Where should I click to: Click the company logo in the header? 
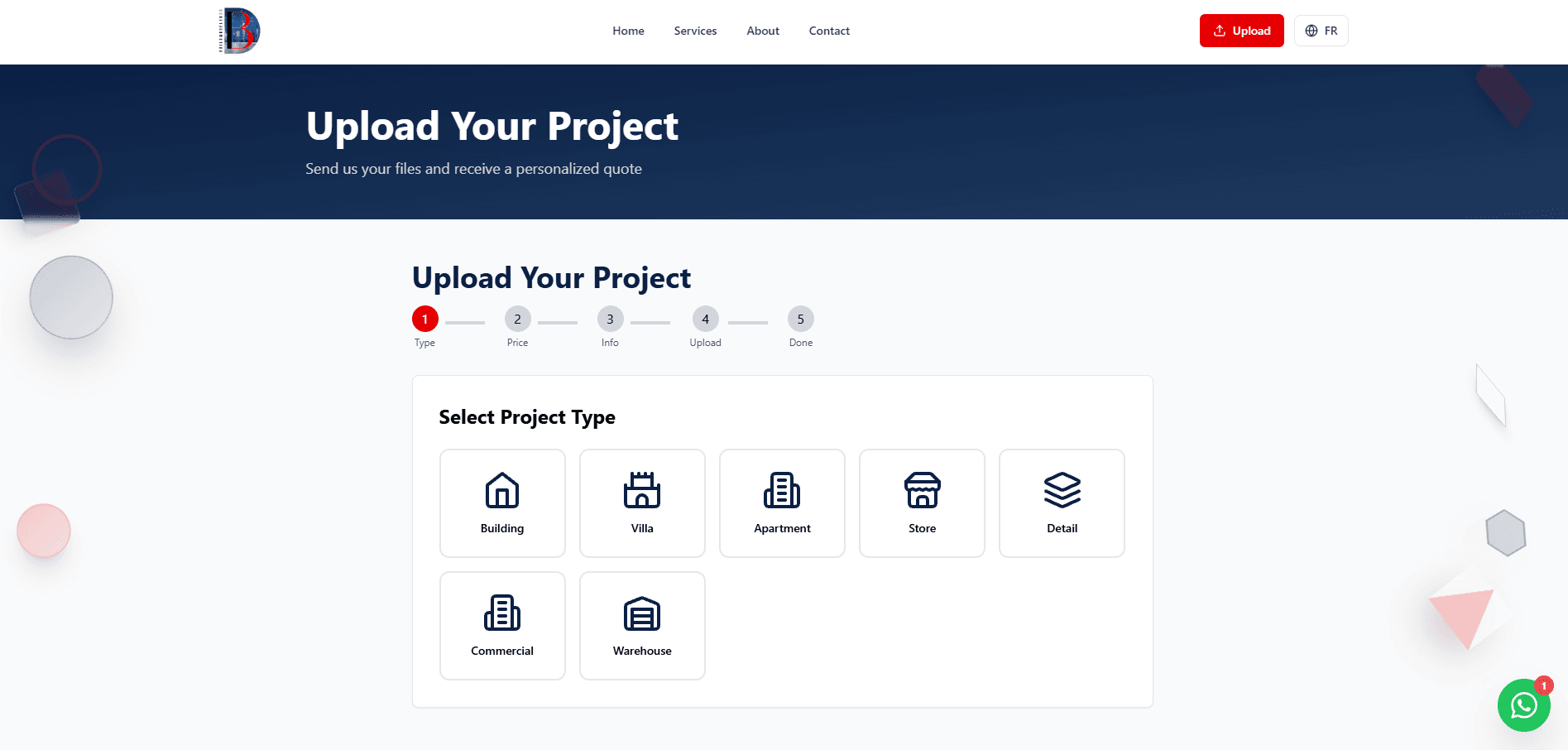[x=238, y=30]
